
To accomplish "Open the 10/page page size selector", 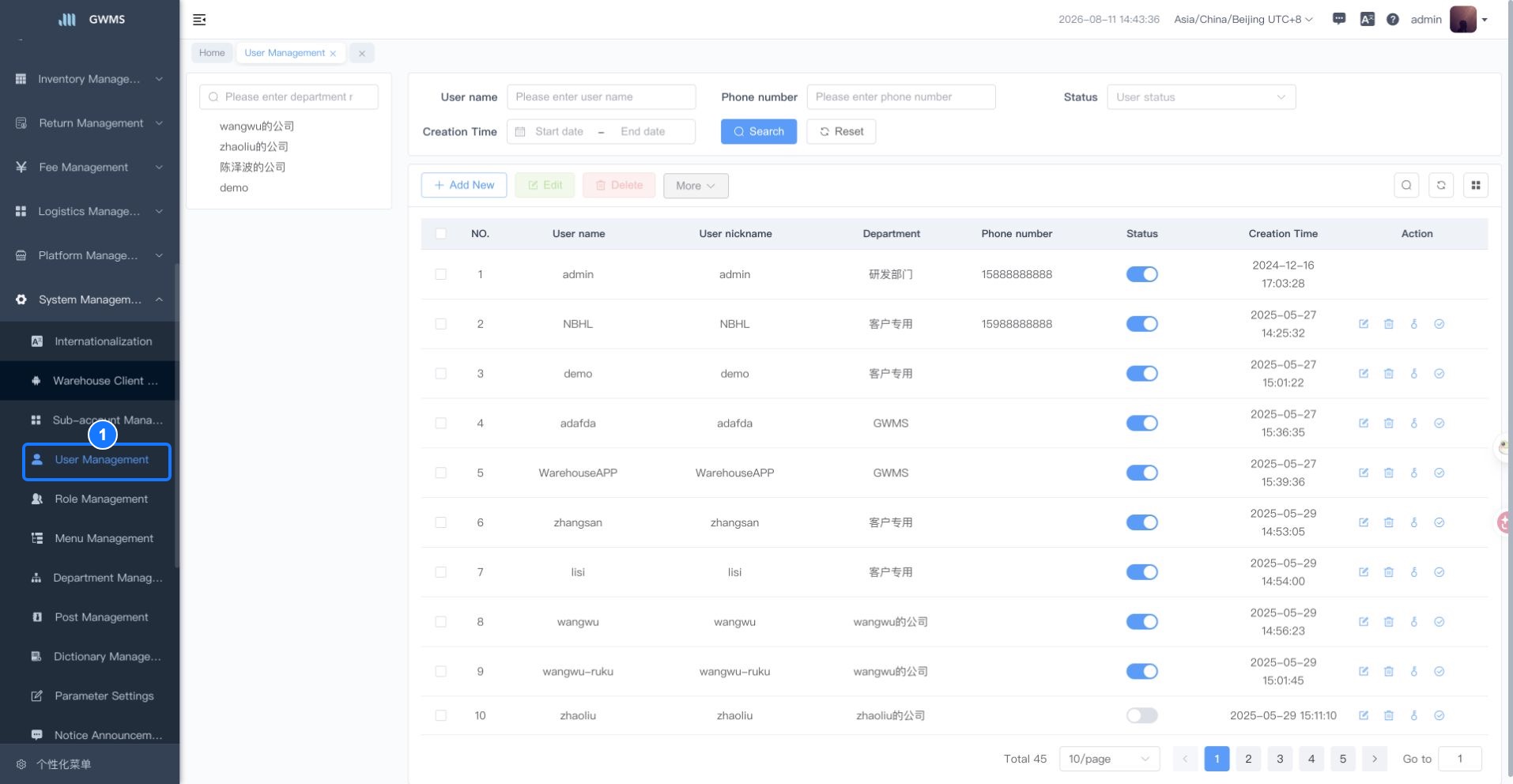I will (1109, 759).
